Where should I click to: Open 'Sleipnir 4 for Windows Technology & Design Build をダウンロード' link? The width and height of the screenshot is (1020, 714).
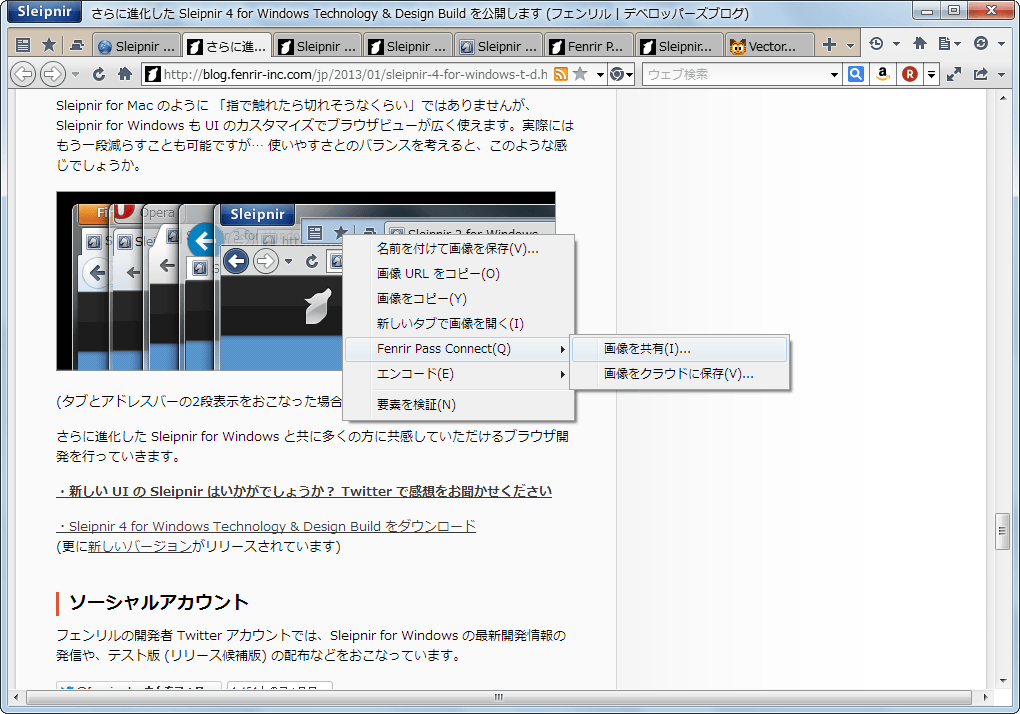pyautogui.click(x=266, y=526)
